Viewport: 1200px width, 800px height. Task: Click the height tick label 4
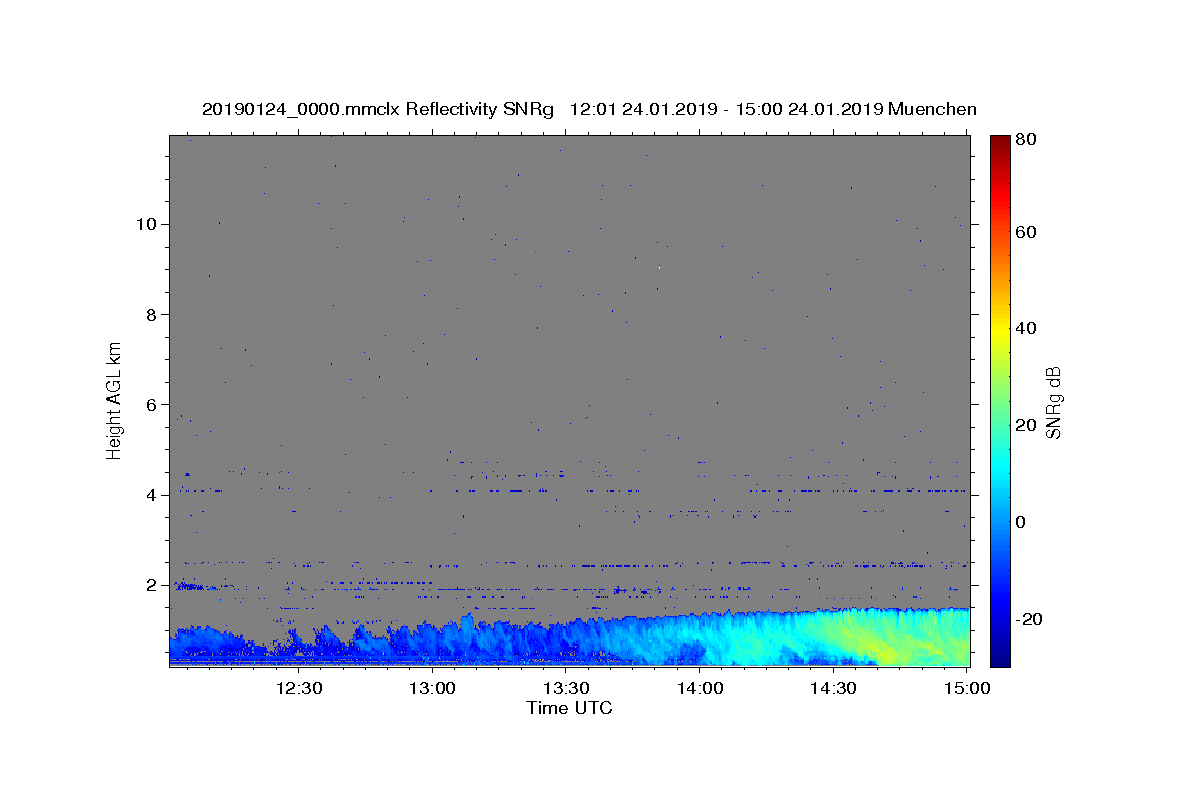152,495
